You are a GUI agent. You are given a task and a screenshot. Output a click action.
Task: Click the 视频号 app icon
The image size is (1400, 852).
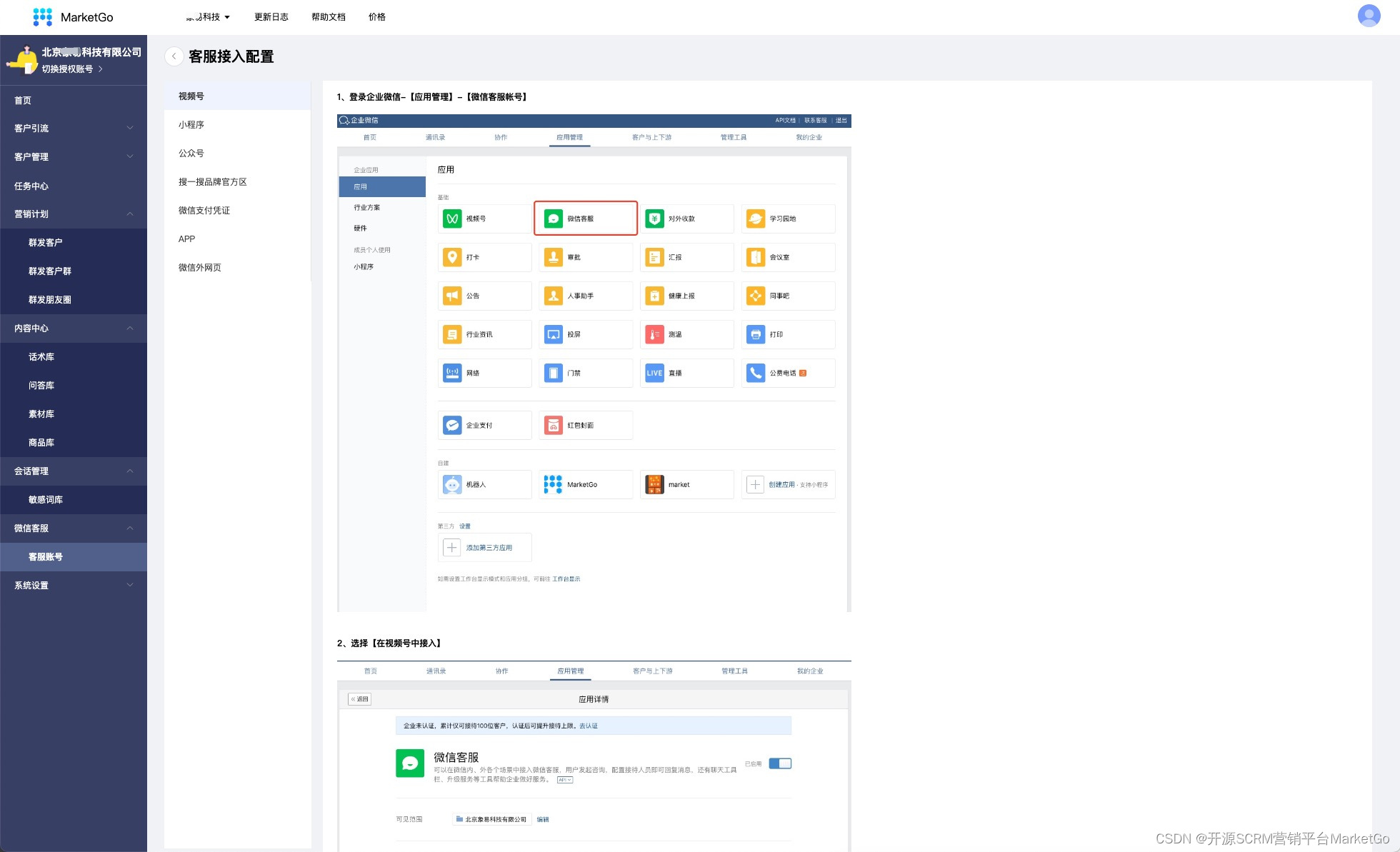coord(452,219)
